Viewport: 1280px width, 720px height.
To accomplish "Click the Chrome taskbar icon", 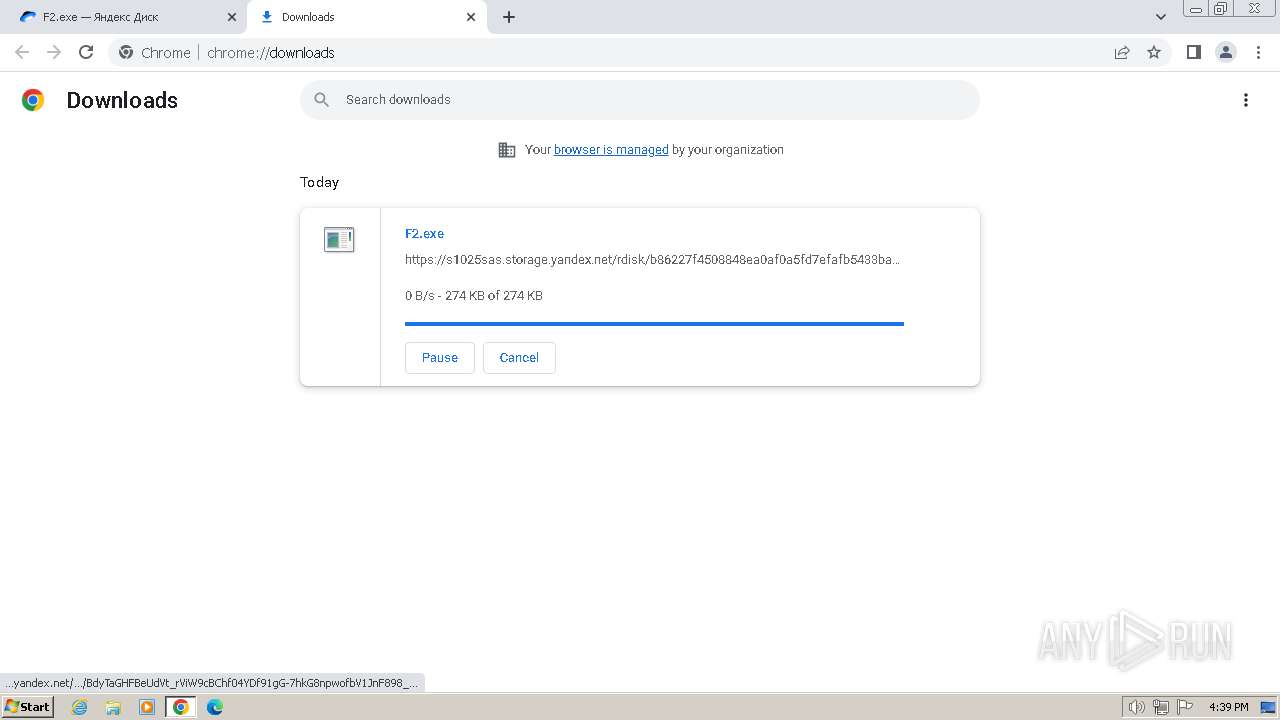I will (x=181, y=707).
